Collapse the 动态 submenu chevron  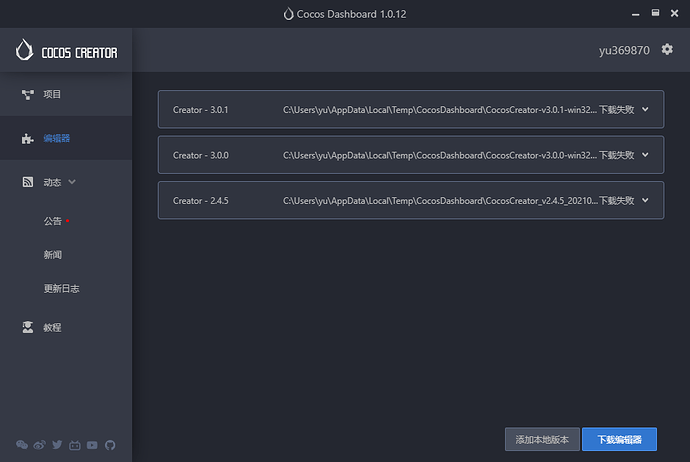[x=72, y=182]
